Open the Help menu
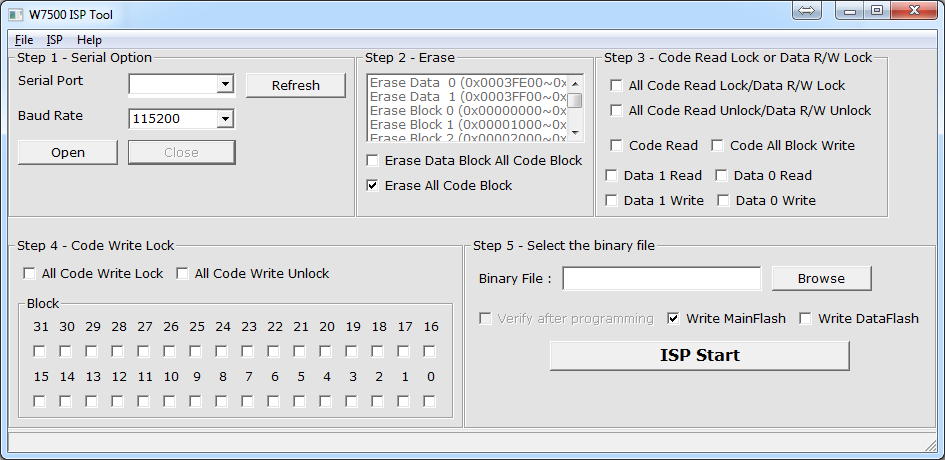 coord(89,40)
